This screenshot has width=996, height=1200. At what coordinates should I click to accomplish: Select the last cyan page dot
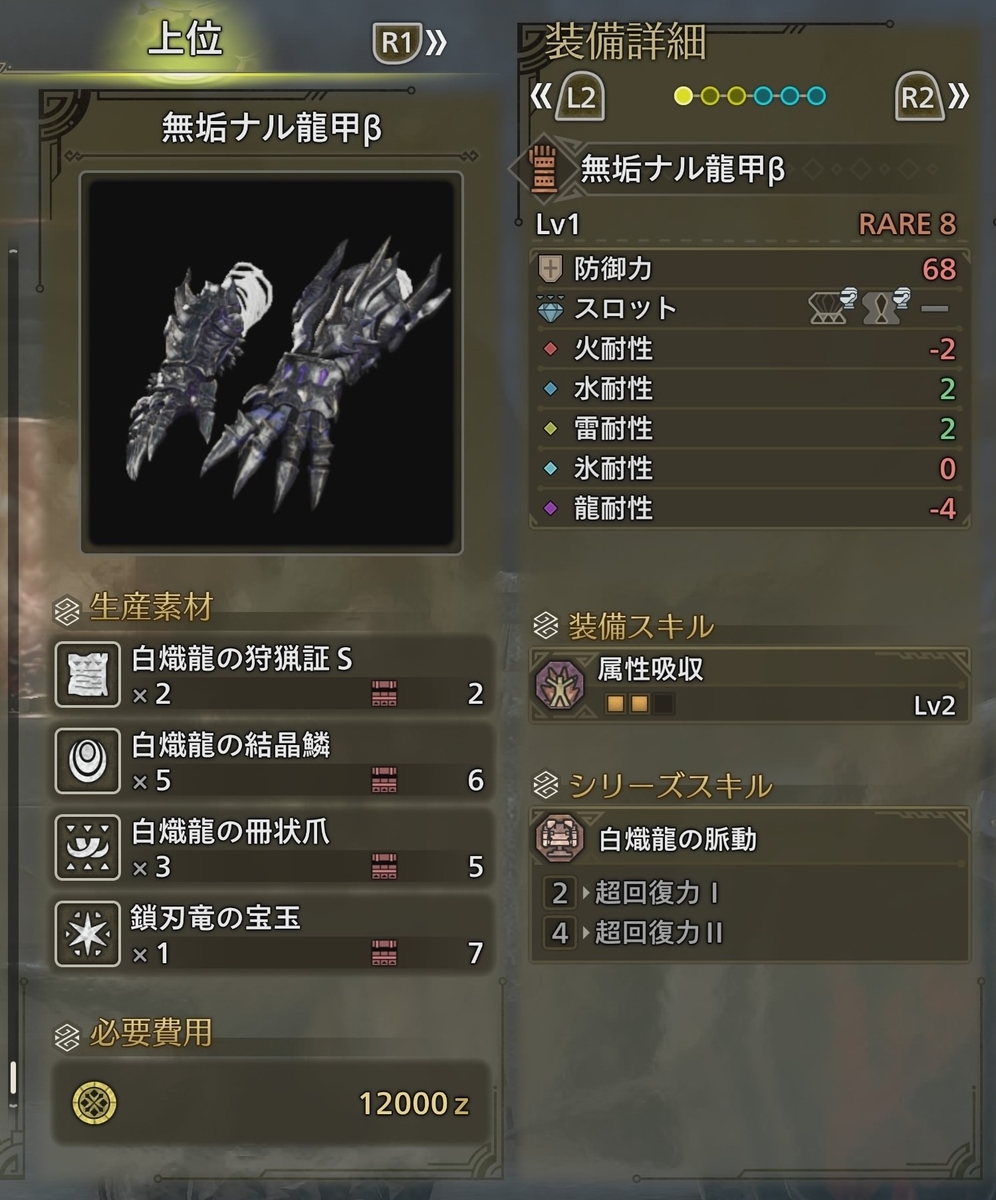click(817, 96)
